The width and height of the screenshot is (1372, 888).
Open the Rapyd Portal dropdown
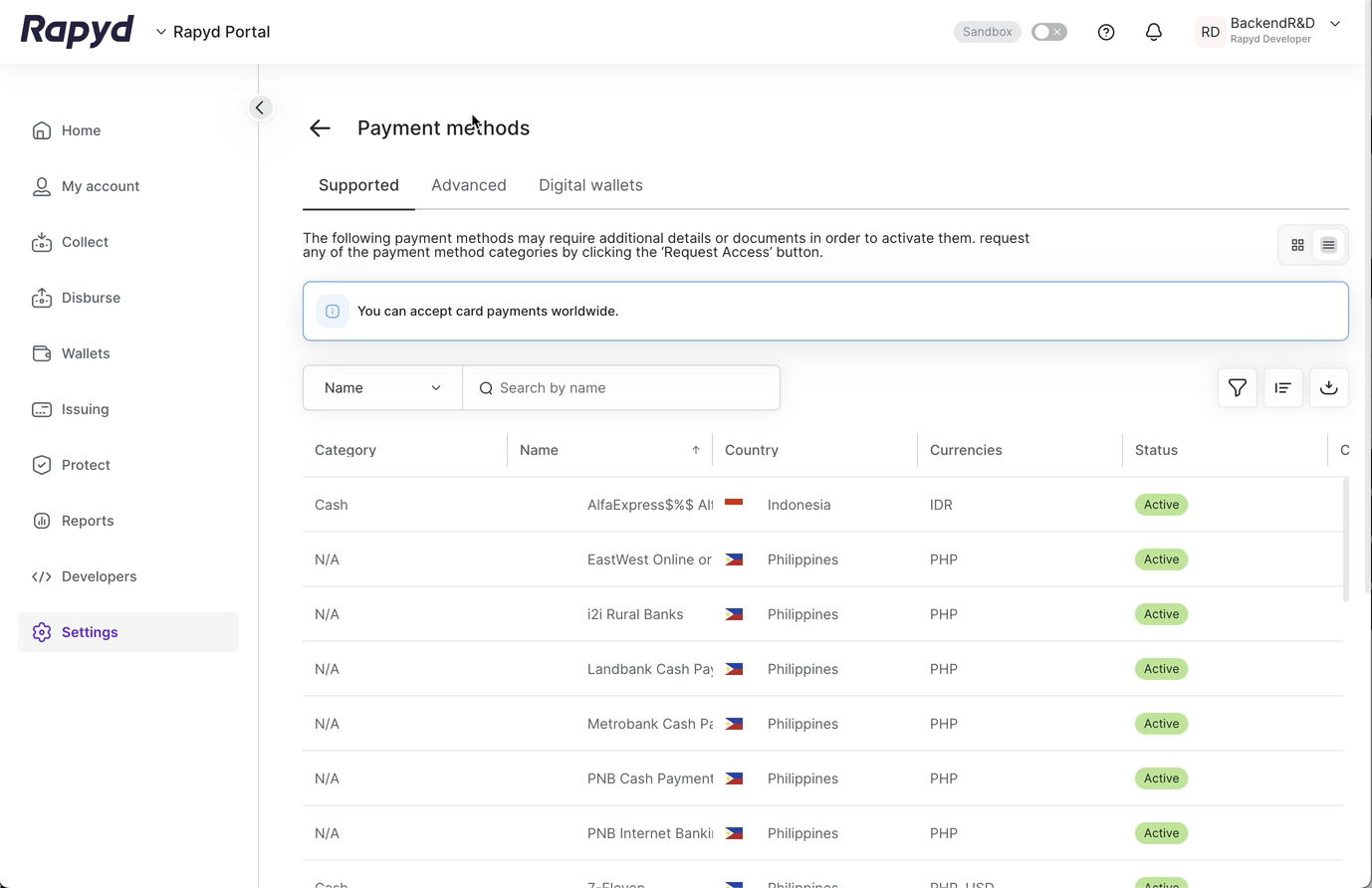(x=213, y=32)
